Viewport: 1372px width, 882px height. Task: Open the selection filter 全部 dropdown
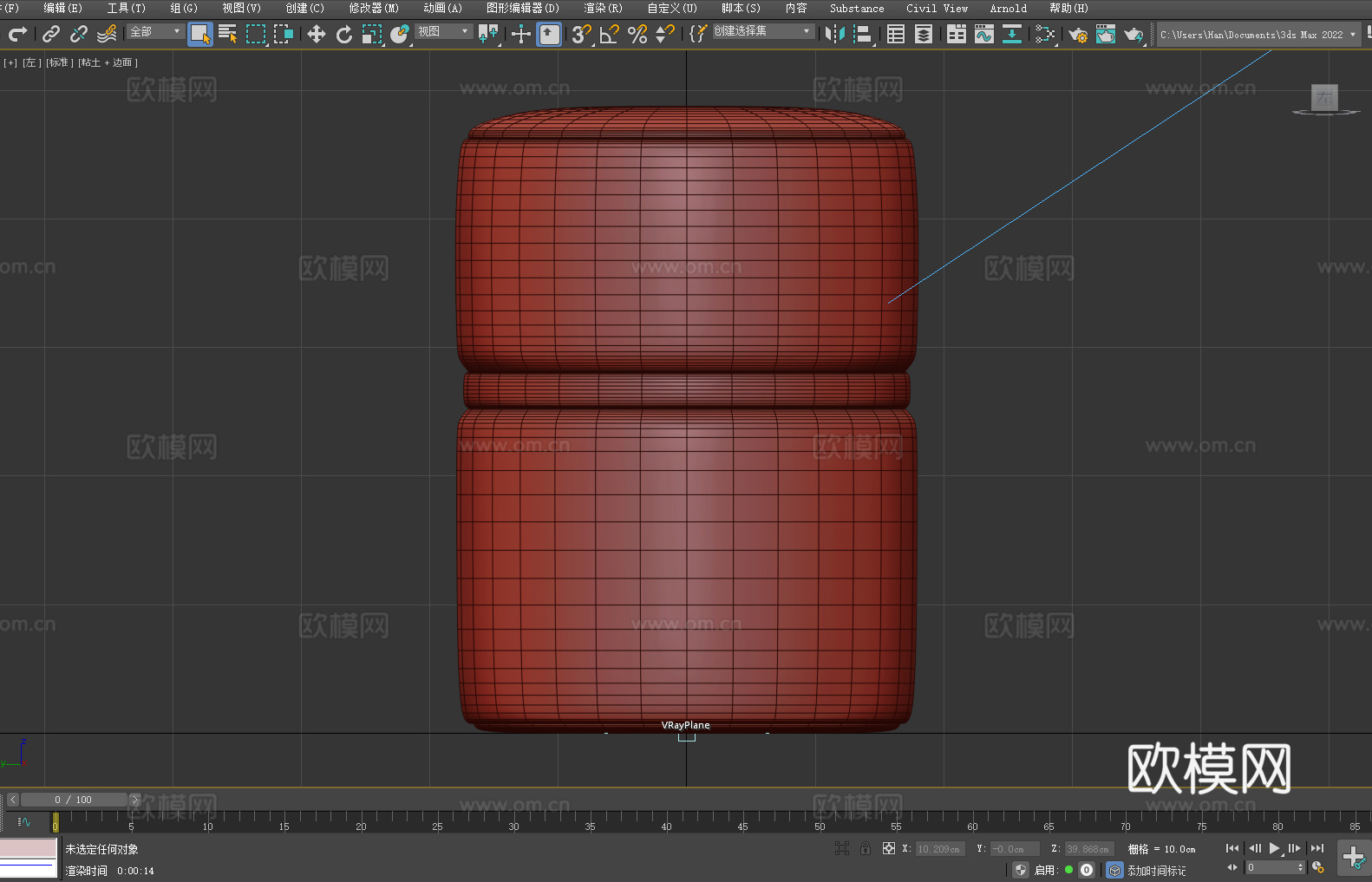click(x=155, y=31)
